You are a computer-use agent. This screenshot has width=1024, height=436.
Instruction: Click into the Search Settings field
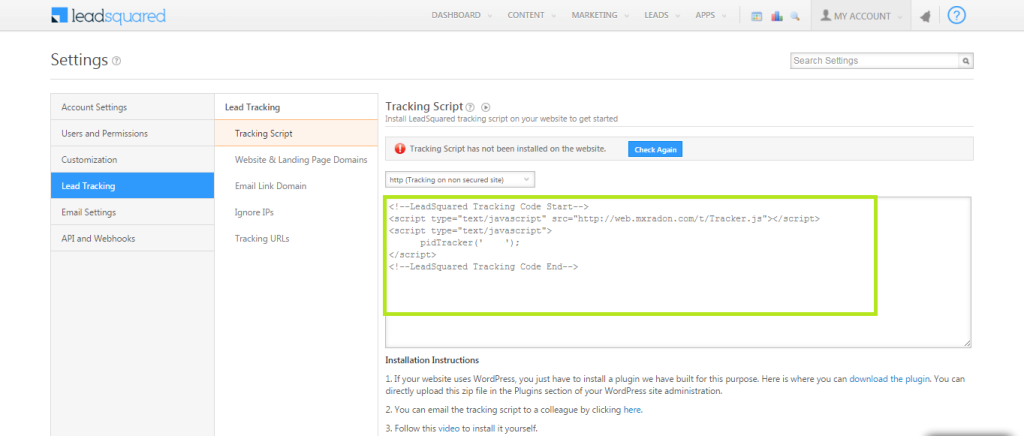coord(874,61)
